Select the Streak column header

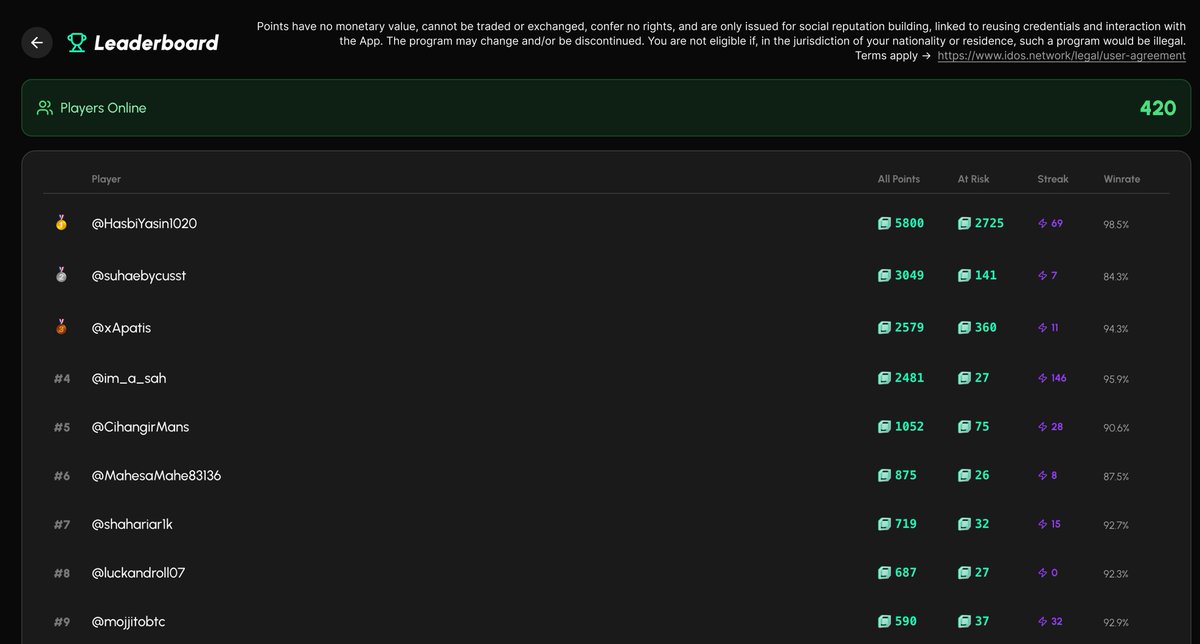[x=1053, y=179]
